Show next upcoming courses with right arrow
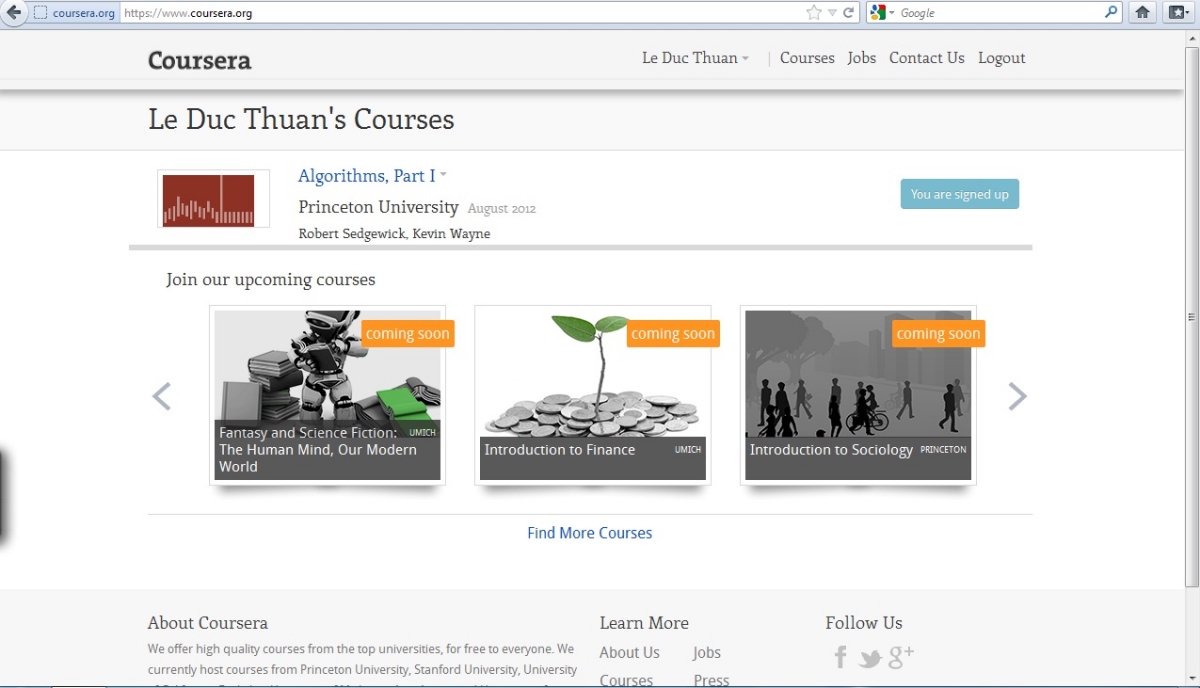The height and width of the screenshot is (688, 1200). tap(1017, 396)
